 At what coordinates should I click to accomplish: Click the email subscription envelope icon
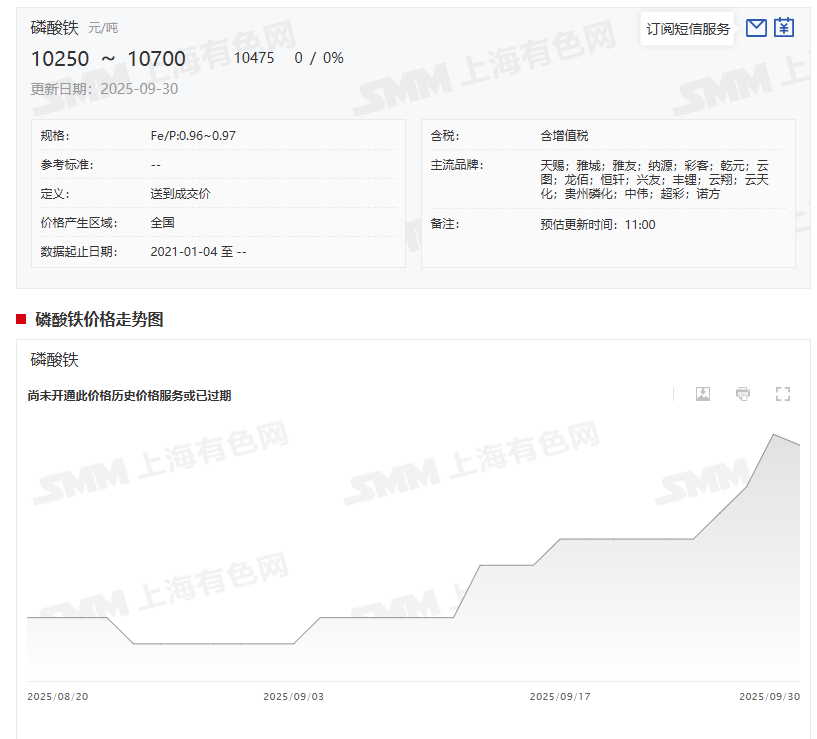756,28
